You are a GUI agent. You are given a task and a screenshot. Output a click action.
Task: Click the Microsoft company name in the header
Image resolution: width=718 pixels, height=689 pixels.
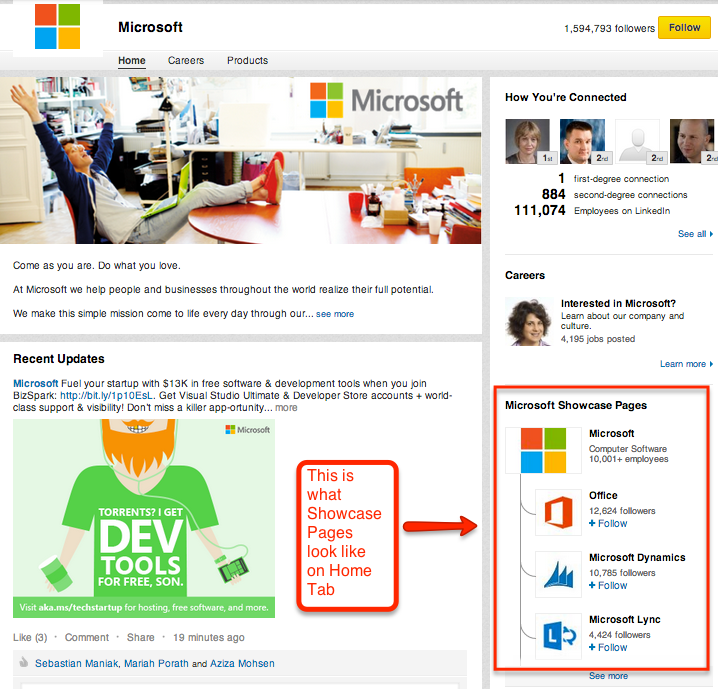pyautogui.click(x=150, y=27)
